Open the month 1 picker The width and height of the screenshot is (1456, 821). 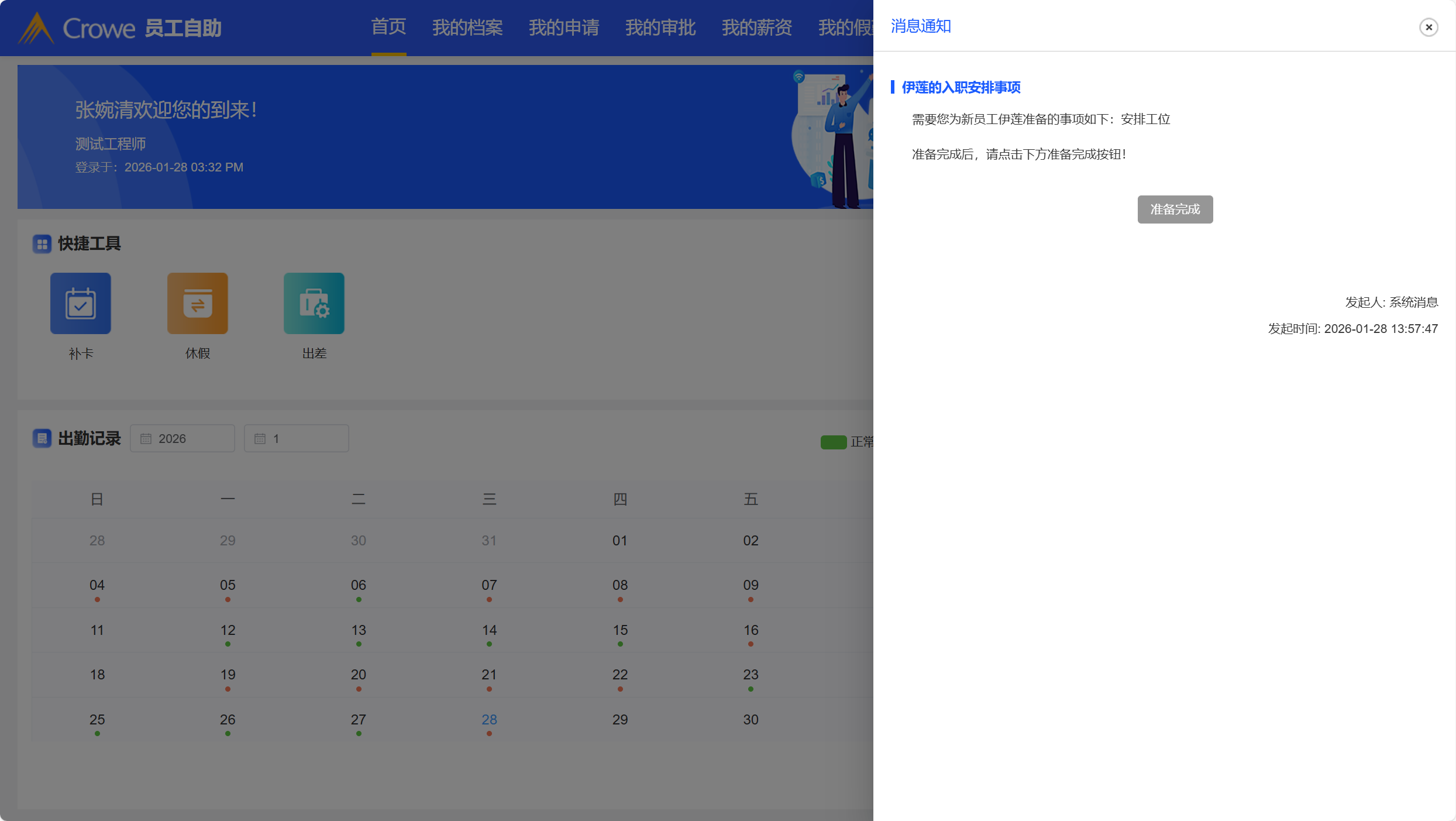coord(297,439)
